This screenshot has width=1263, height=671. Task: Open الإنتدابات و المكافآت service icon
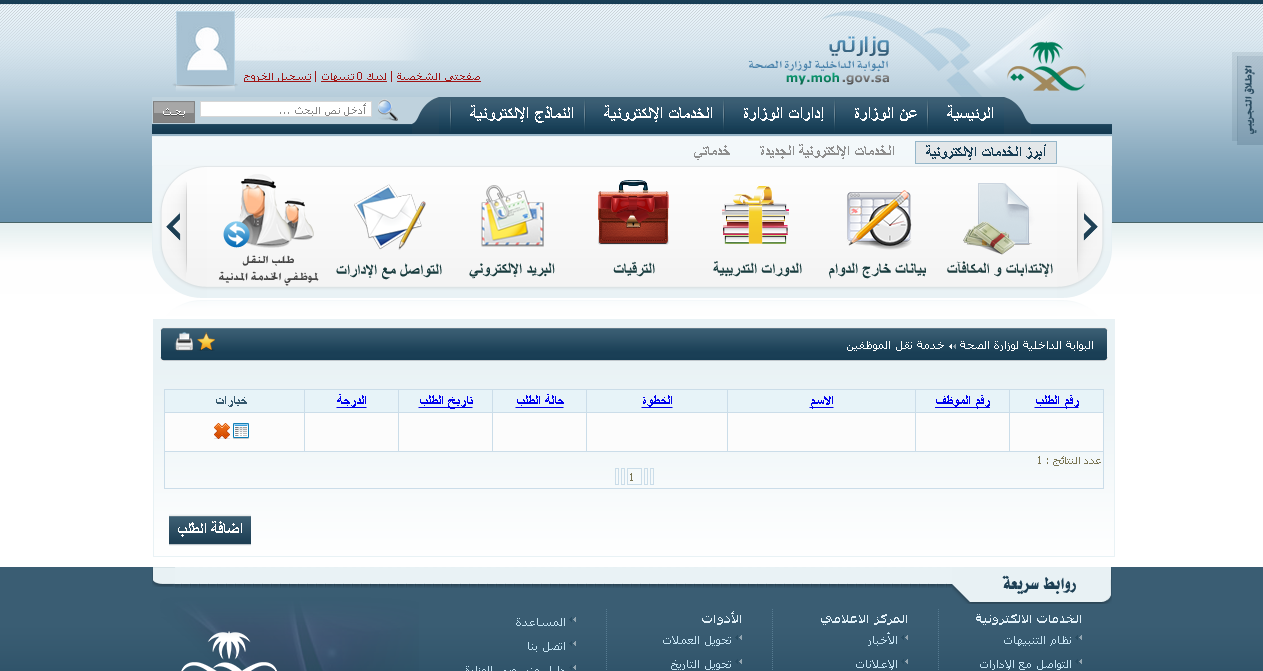[x=998, y=218]
